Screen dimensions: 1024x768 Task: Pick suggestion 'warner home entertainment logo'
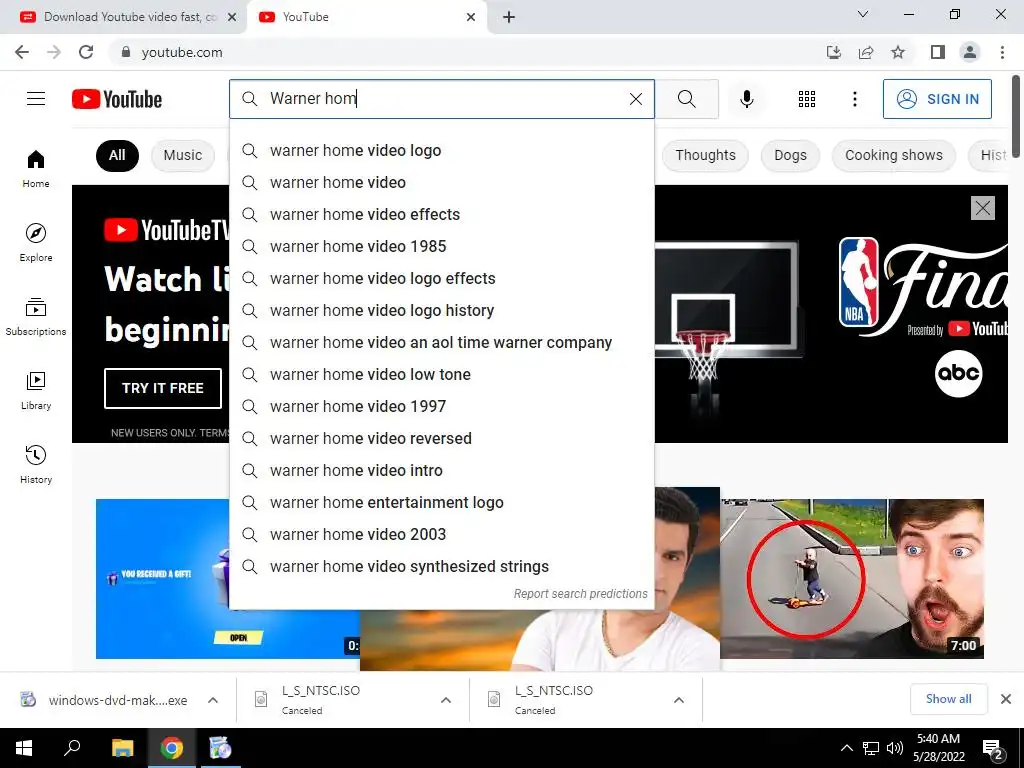(441, 502)
